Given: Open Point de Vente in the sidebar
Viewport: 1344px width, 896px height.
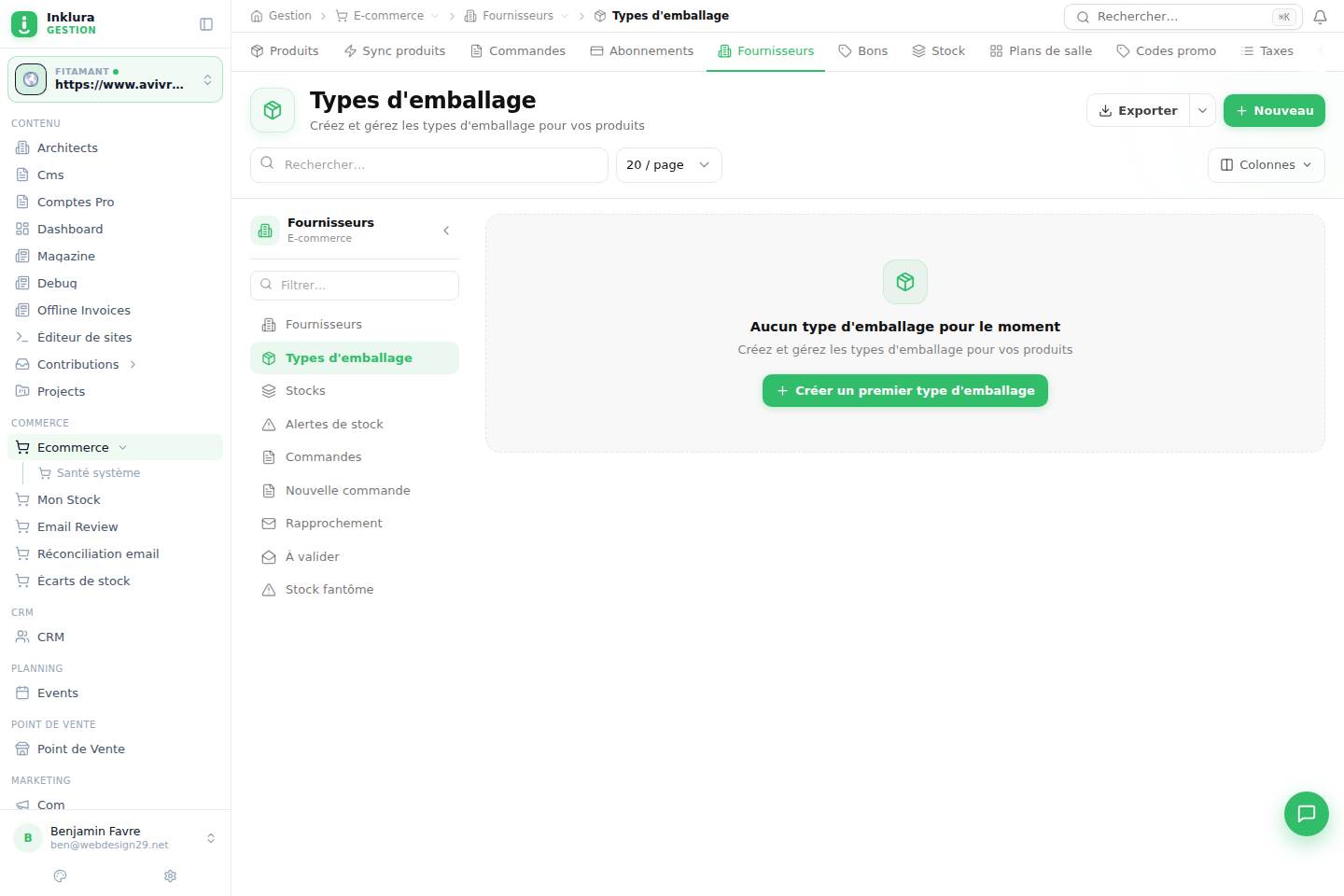Looking at the screenshot, I should point(115,749).
